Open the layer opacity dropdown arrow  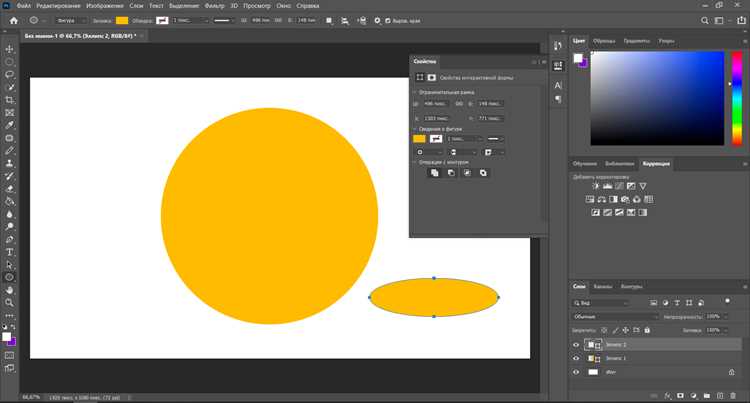click(x=726, y=316)
